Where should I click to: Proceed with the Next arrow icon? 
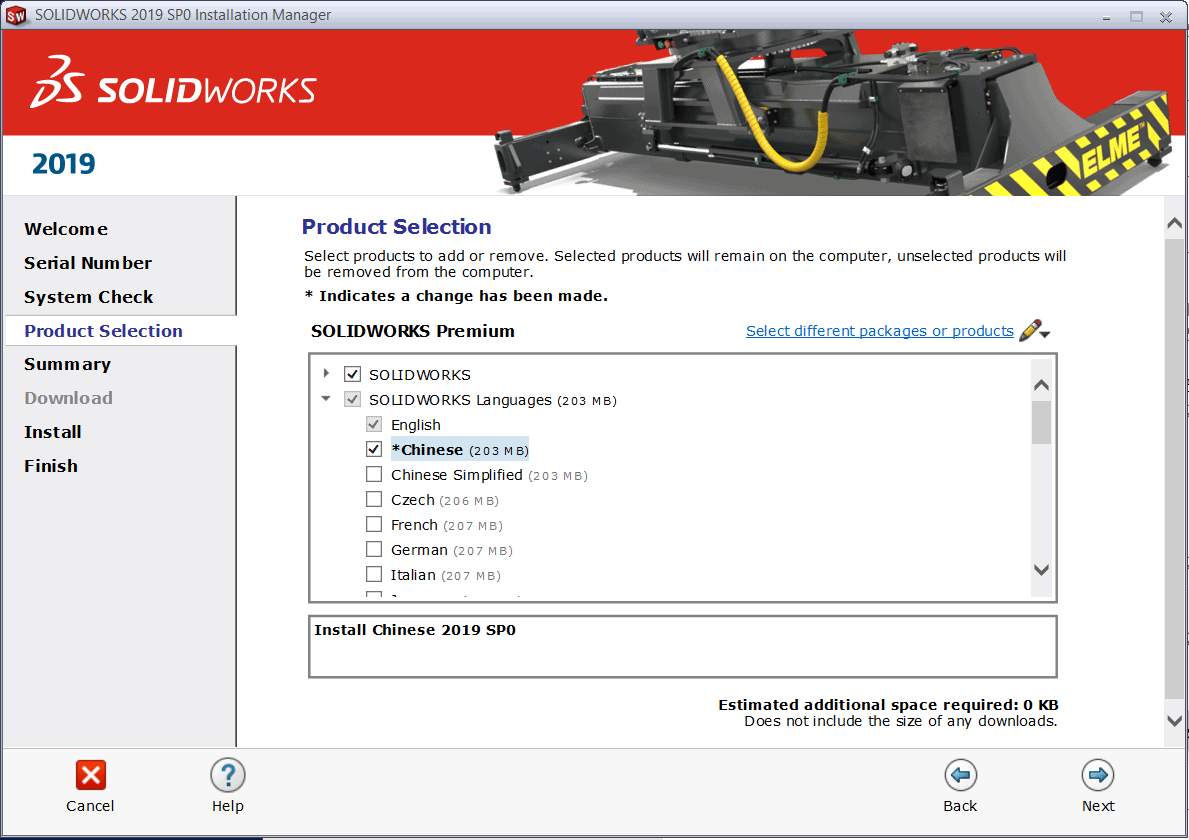(1098, 775)
